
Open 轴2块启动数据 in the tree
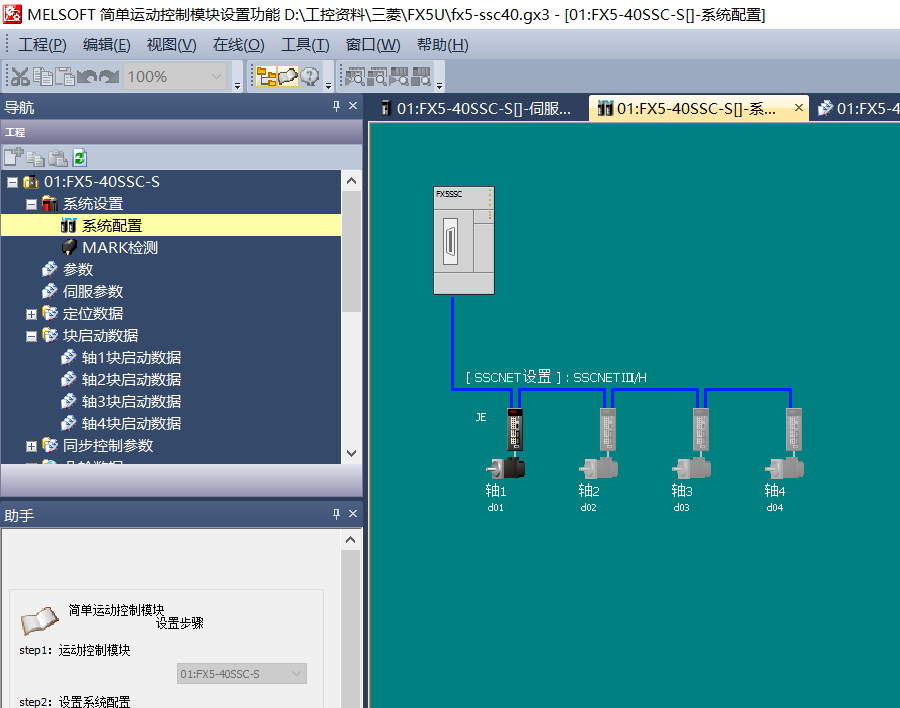pos(130,380)
